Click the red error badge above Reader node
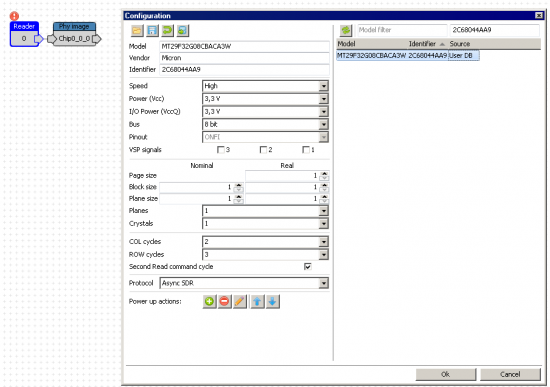550x387 pixels. [14, 16]
